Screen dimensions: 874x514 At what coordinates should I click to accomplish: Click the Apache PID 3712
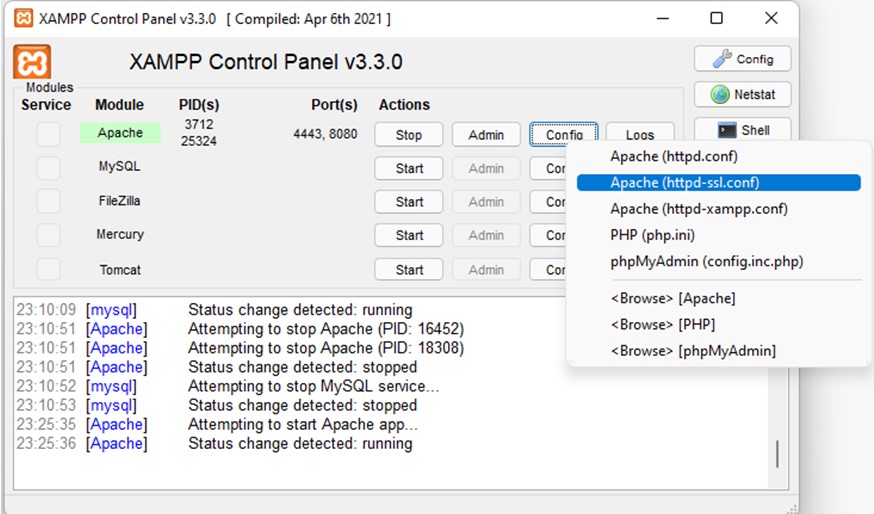pyautogui.click(x=199, y=124)
